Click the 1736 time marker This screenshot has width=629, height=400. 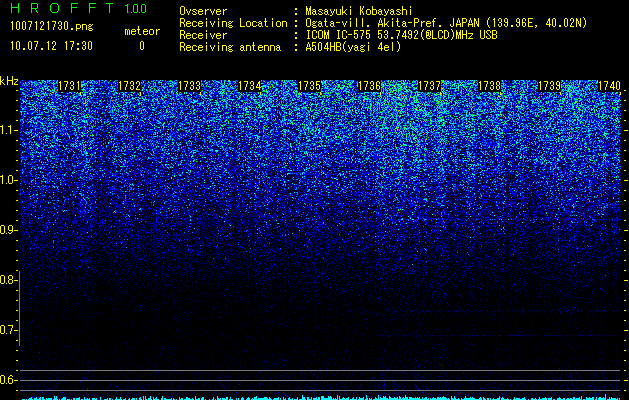369,86
